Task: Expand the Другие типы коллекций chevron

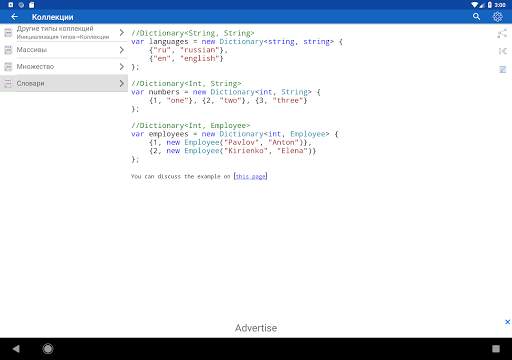Action: click(x=122, y=33)
